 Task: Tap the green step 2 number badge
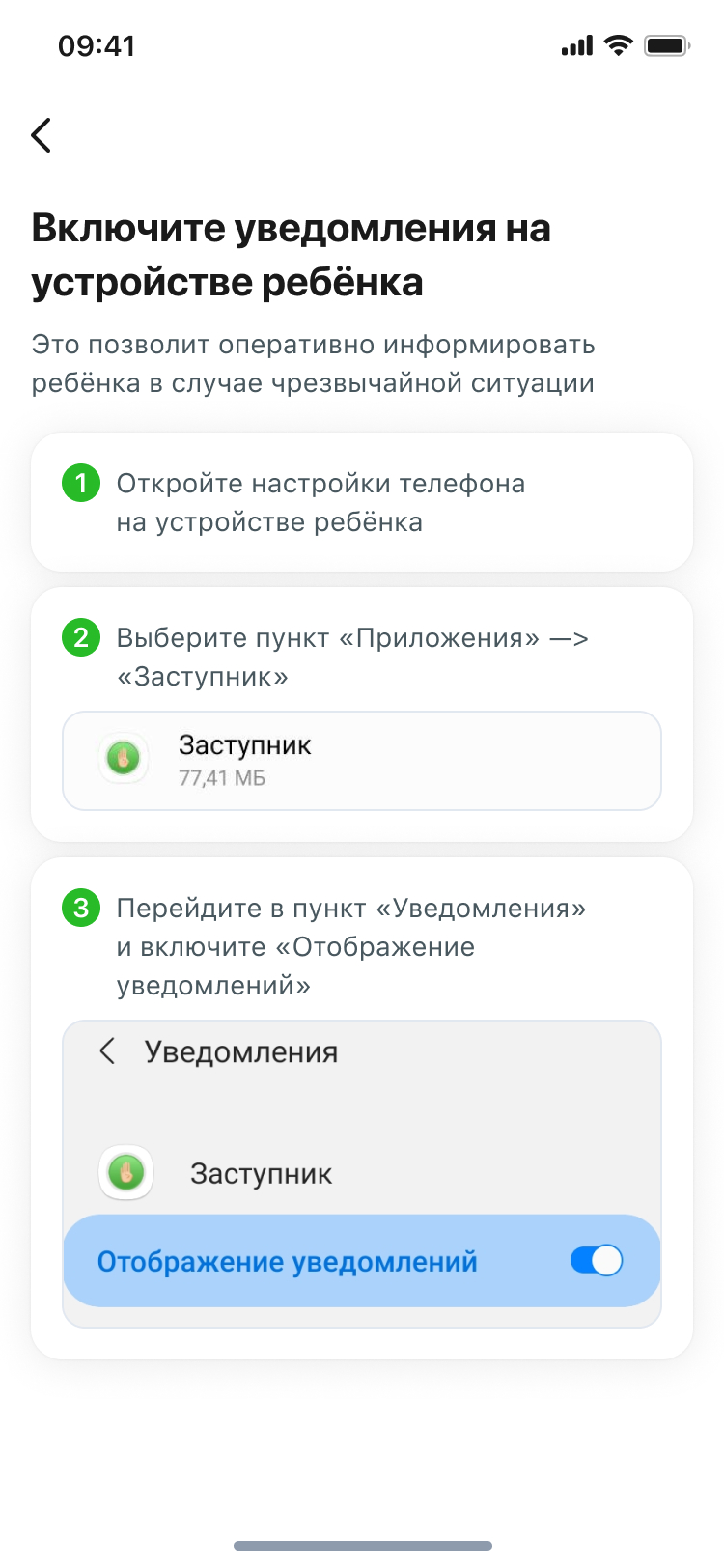click(81, 637)
